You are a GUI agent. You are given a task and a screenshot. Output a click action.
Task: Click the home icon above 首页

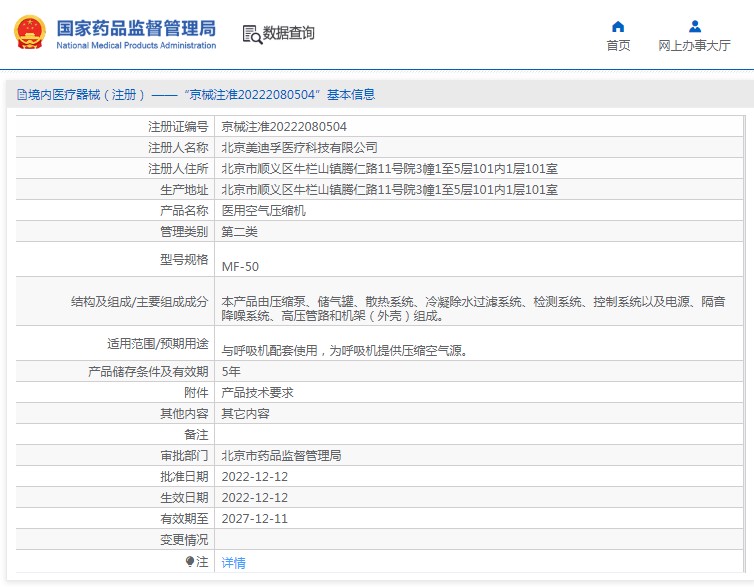pos(618,26)
